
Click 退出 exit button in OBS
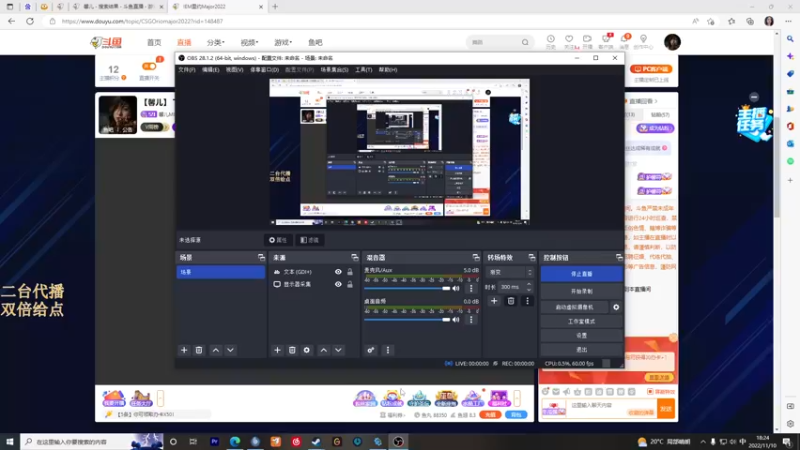[582, 349]
